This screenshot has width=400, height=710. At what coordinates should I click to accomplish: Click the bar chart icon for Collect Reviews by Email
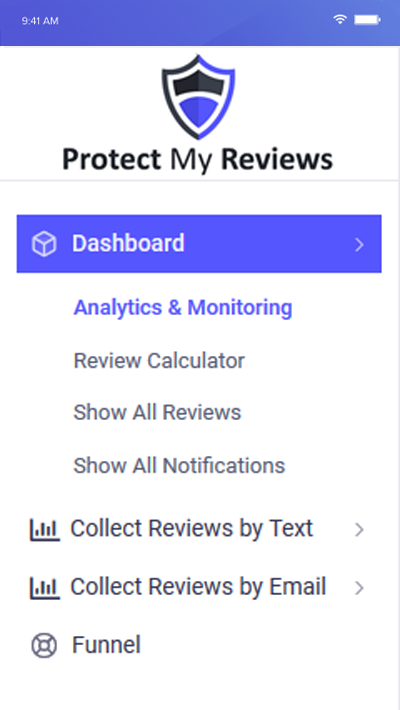click(44, 588)
